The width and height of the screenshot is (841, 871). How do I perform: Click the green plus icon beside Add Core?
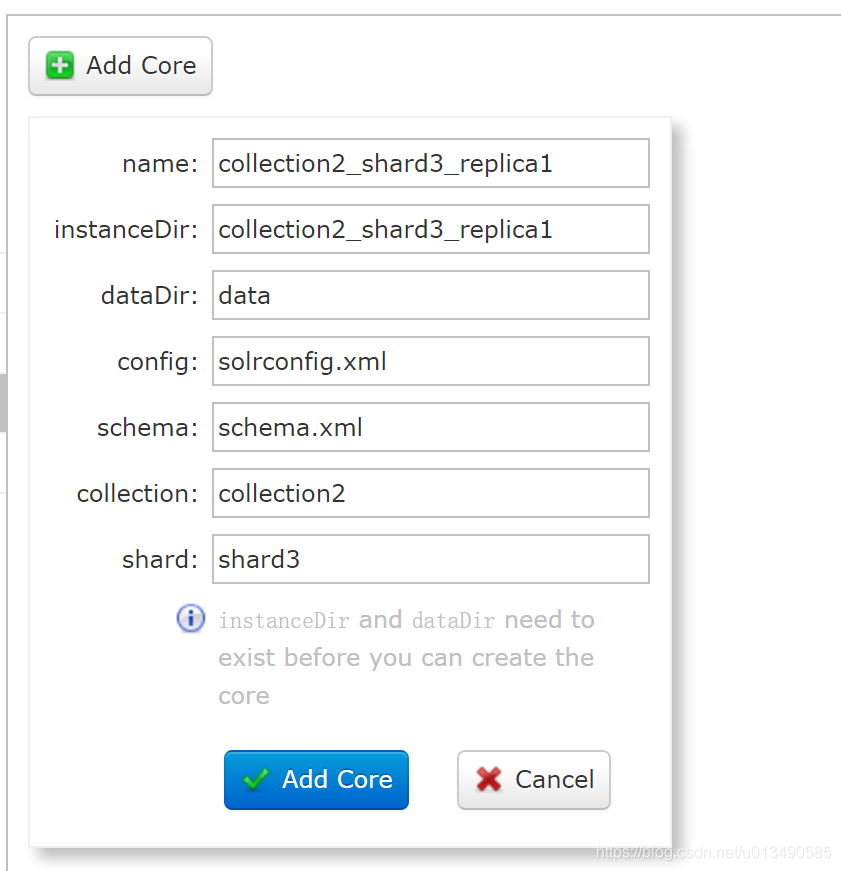[60, 66]
